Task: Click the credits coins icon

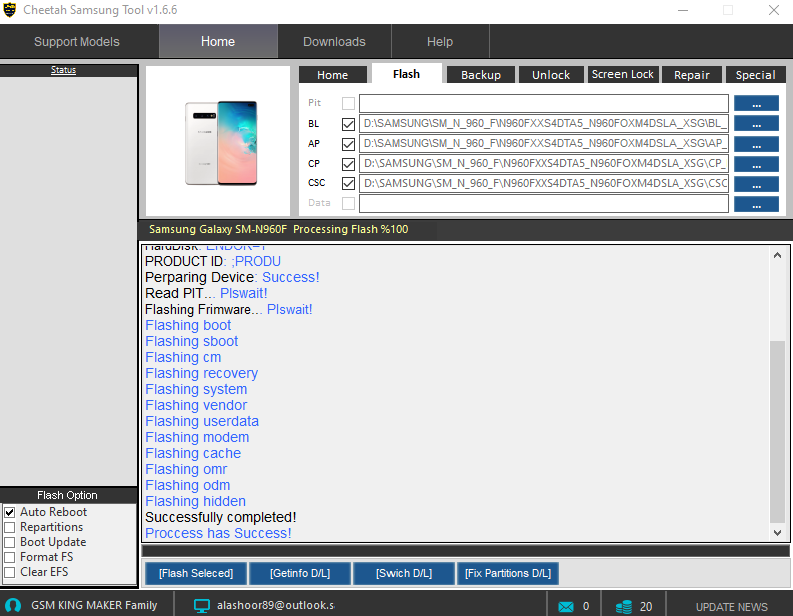Action: (x=624, y=606)
